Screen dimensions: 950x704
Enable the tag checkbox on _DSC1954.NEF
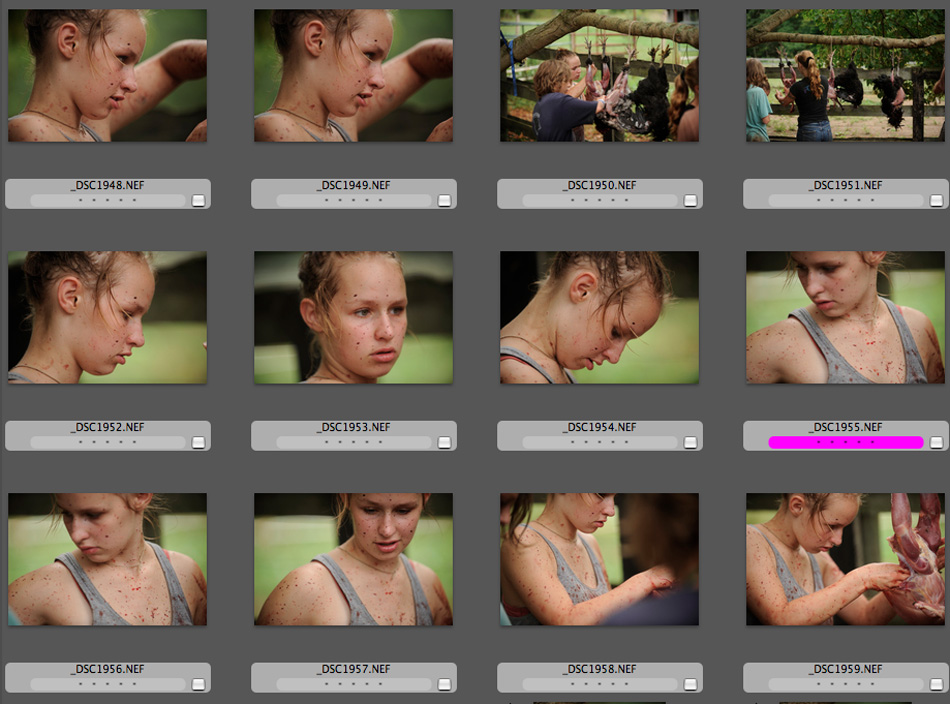pyautogui.click(x=690, y=442)
